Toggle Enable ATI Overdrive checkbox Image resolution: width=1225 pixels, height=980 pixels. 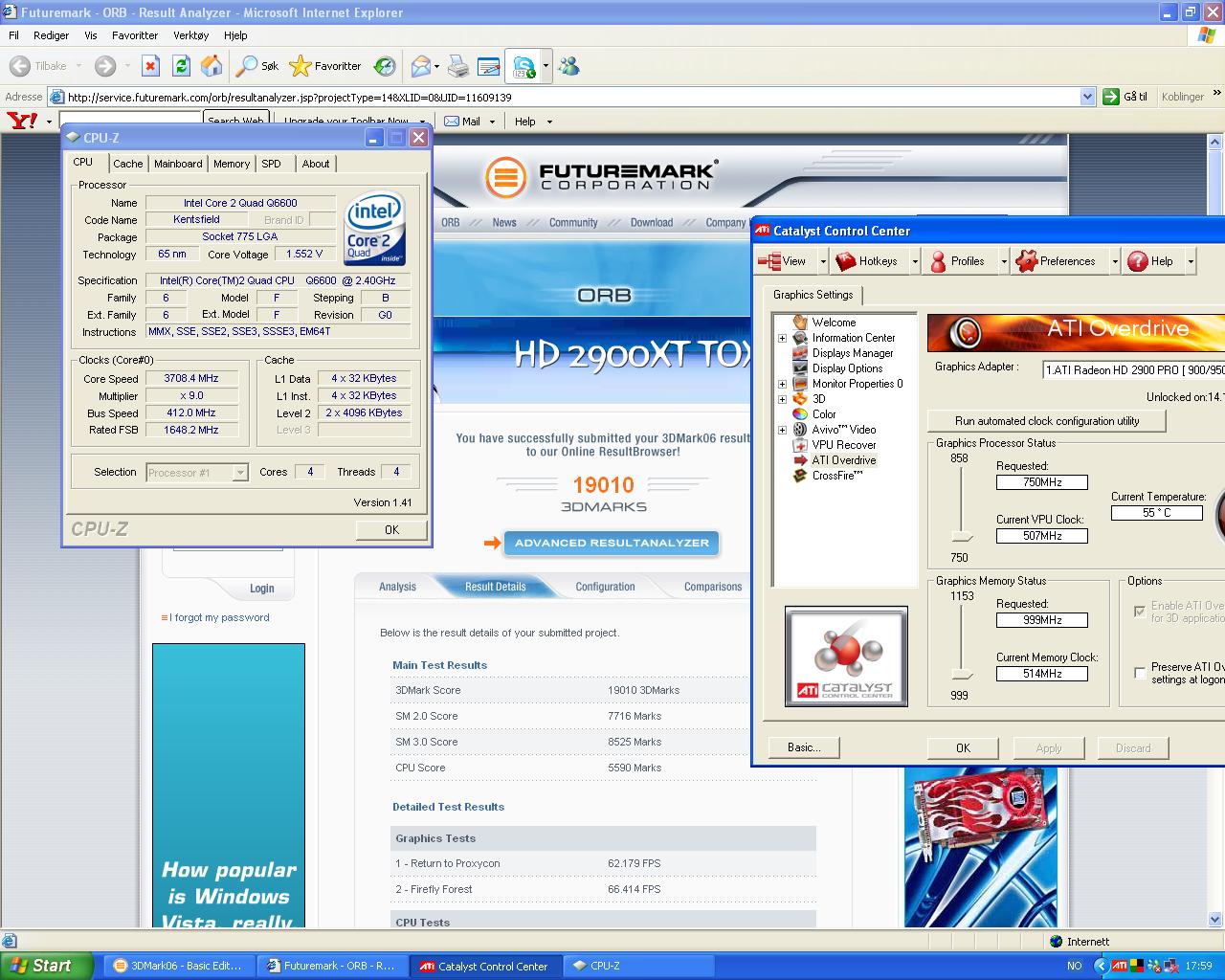pos(1139,612)
